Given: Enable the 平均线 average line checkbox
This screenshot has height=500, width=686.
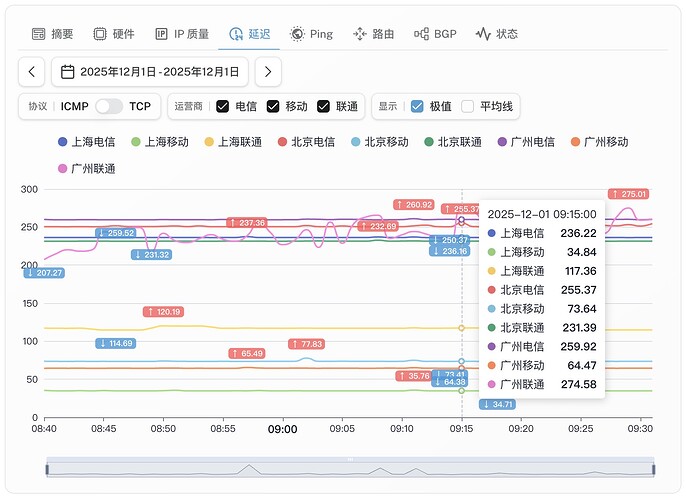Looking at the screenshot, I should click(467, 106).
